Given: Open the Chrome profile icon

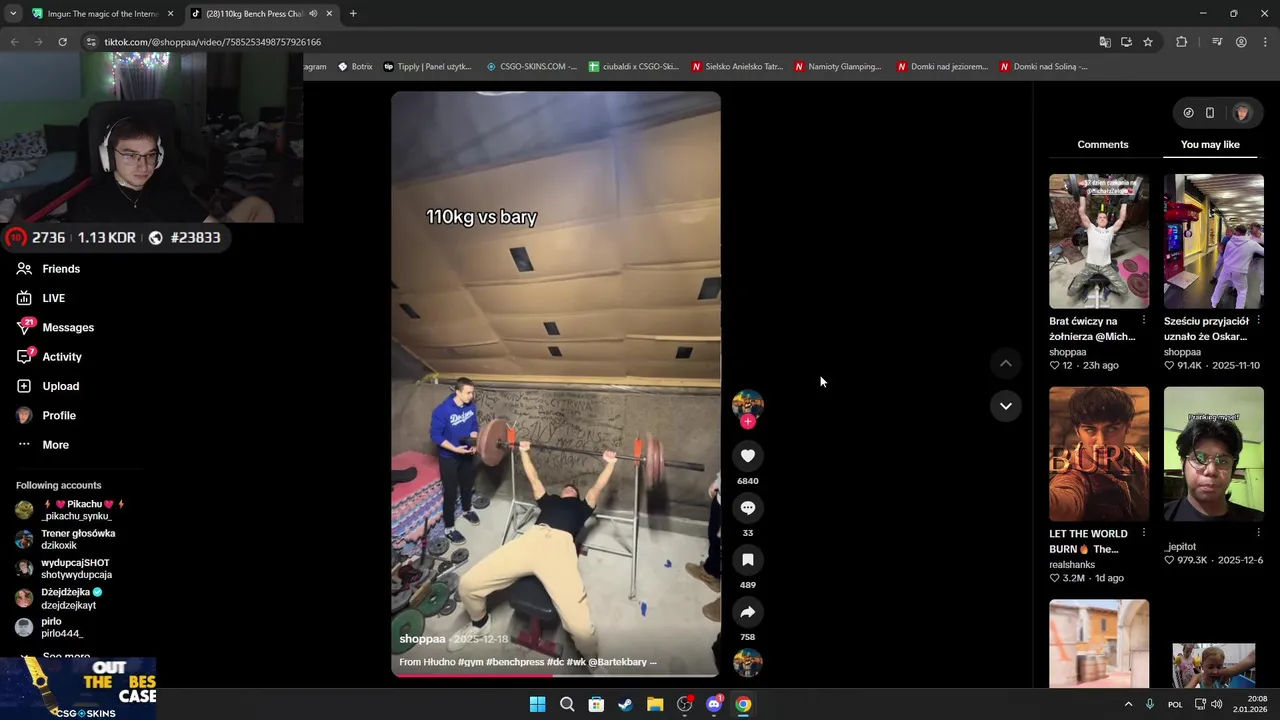Looking at the screenshot, I should 1241,42.
